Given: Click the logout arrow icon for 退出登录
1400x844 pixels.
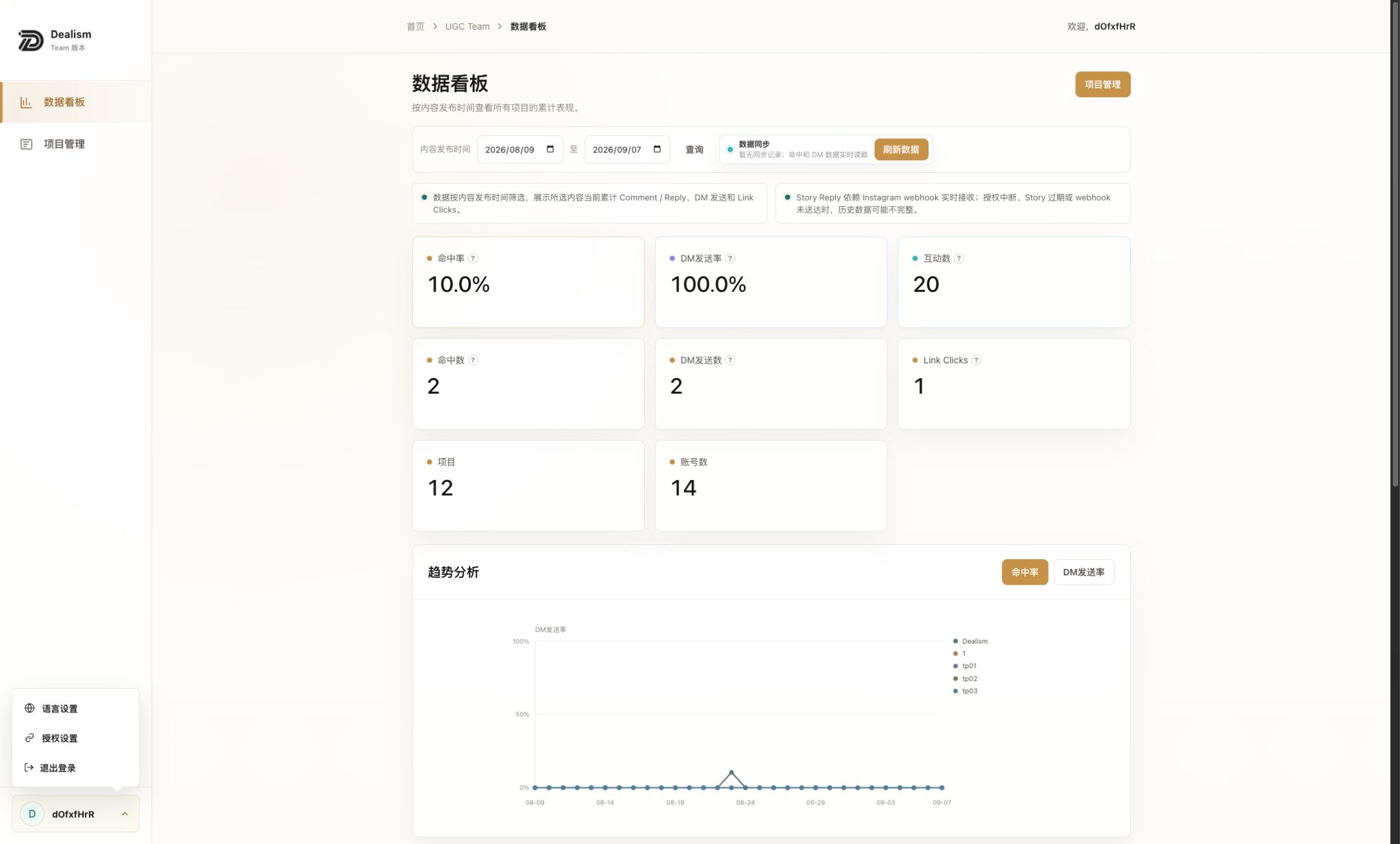Looking at the screenshot, I should (x=29, y=767).
